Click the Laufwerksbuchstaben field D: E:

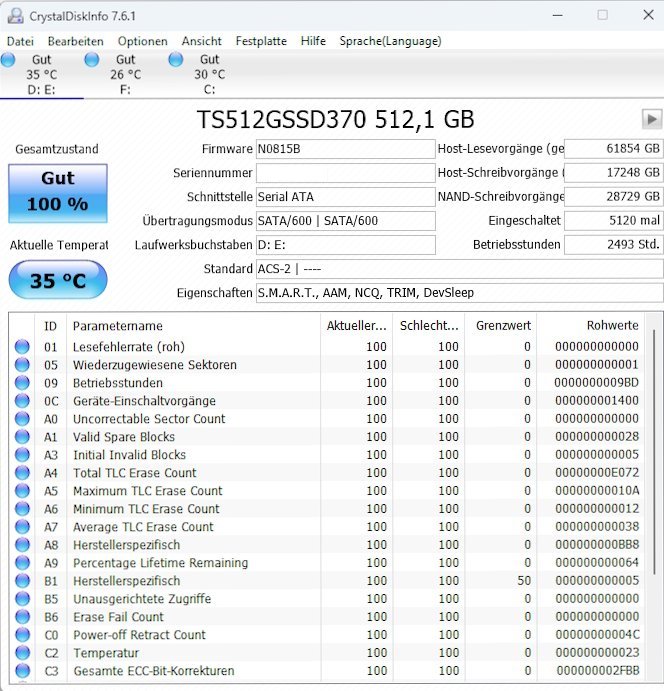345,245
